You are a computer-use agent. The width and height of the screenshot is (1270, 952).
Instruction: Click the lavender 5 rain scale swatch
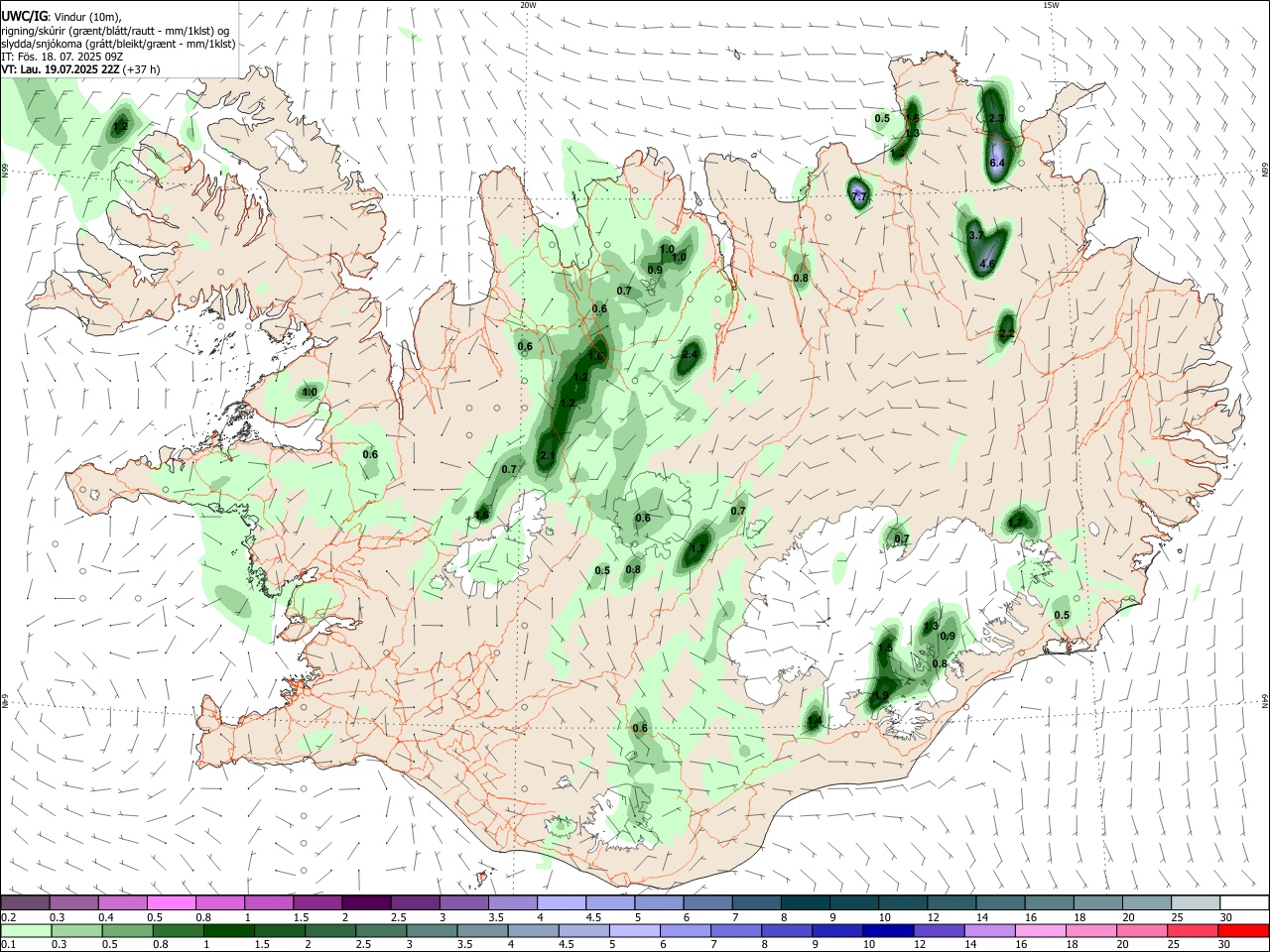coord(634,930)
